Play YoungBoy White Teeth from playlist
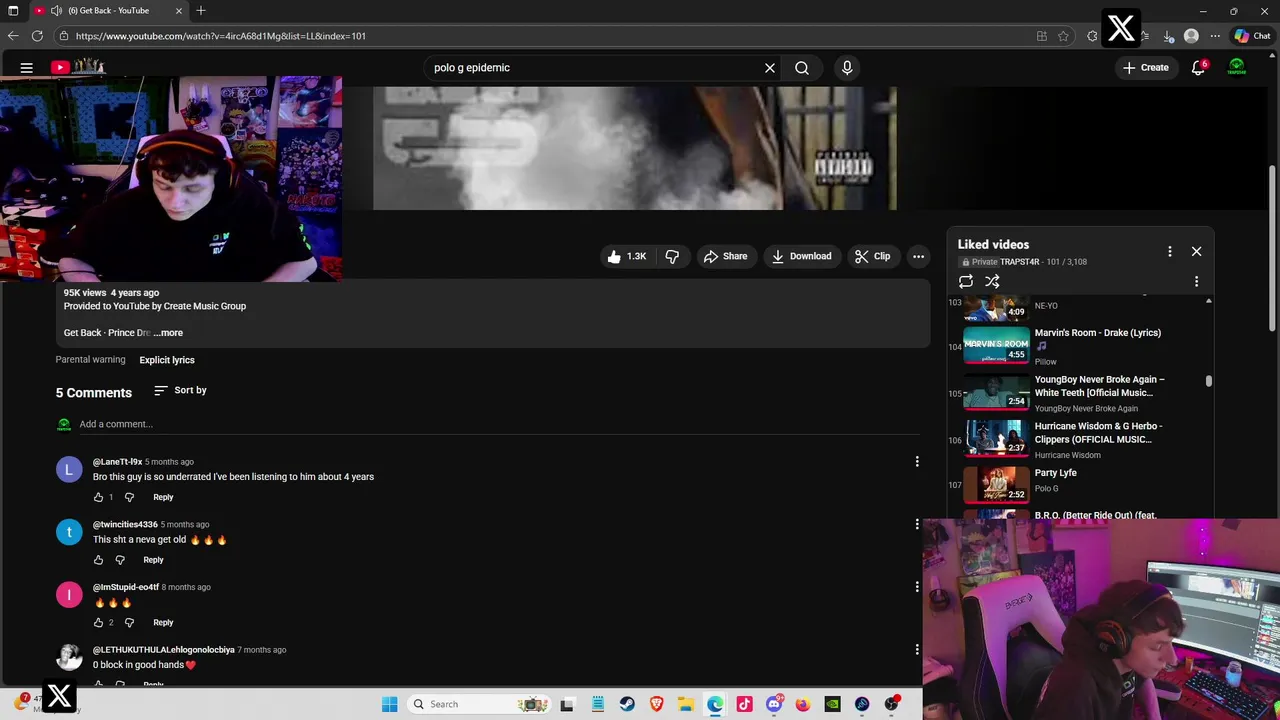The width and height of the screenshot is (1280, 720). click(1078, 393)
